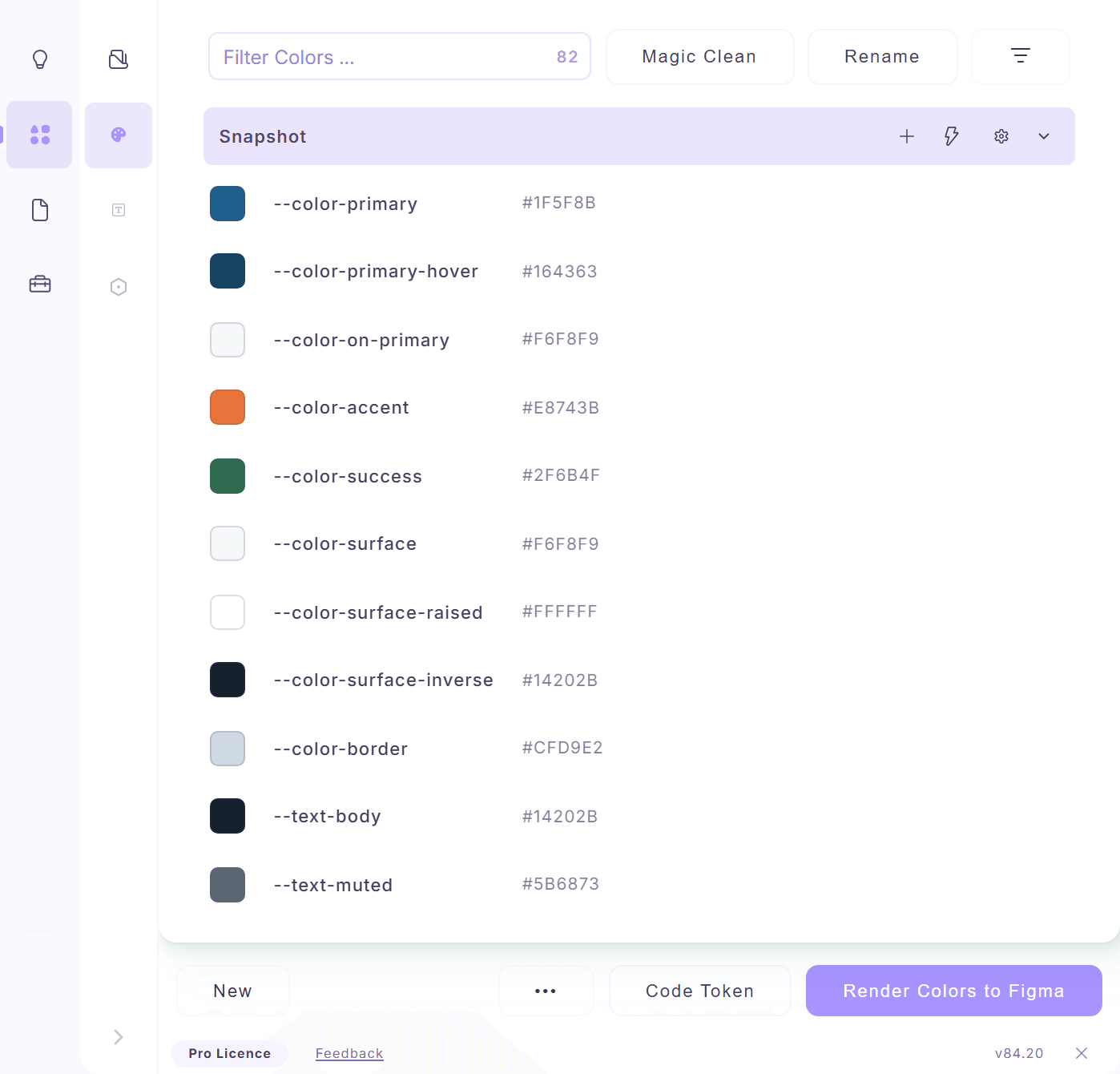Click the 82 color count badge
1120x1074 pixels.
567,57
